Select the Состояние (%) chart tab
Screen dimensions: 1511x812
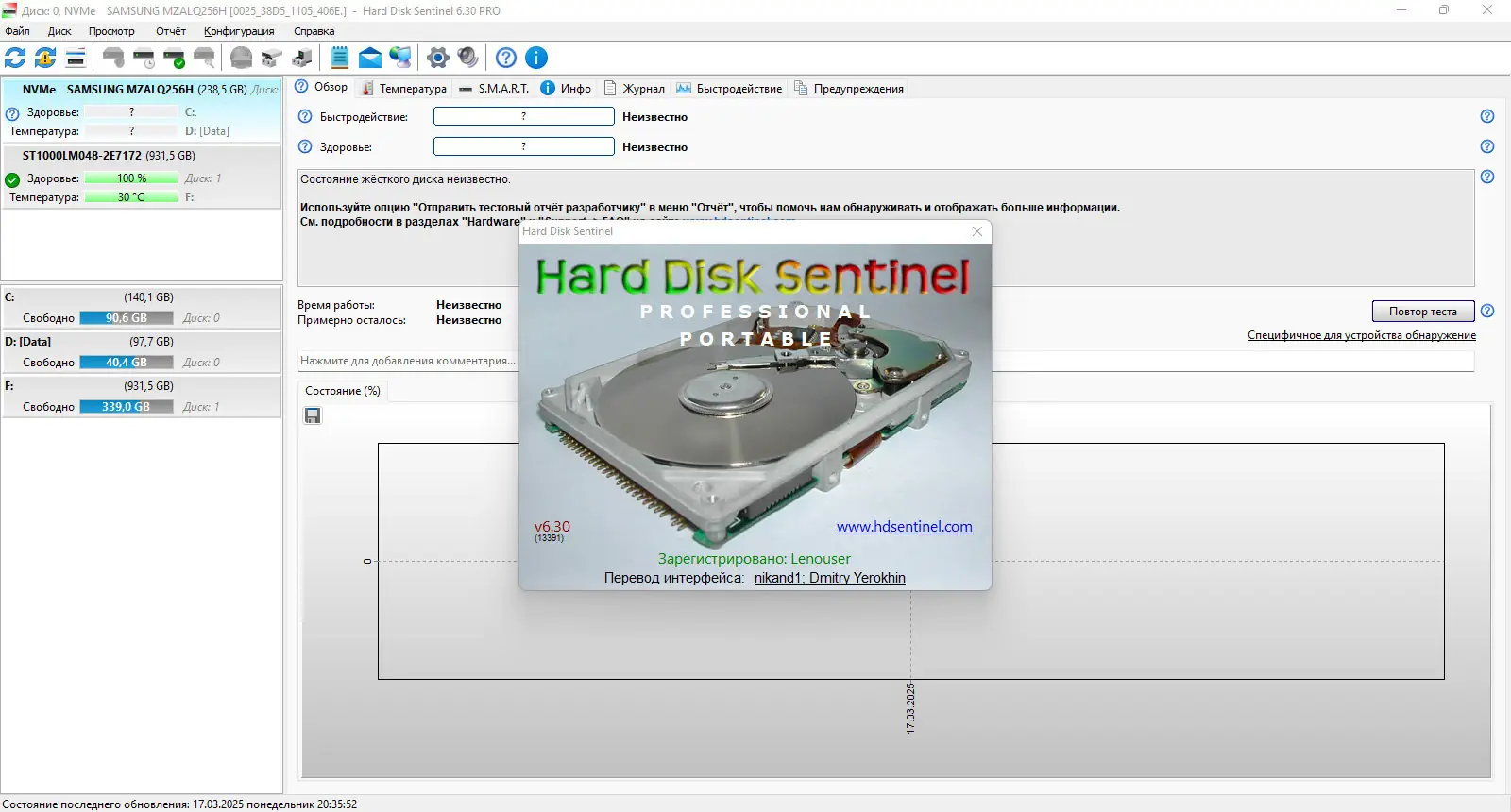pyautogui.click(x=343, y=391)
